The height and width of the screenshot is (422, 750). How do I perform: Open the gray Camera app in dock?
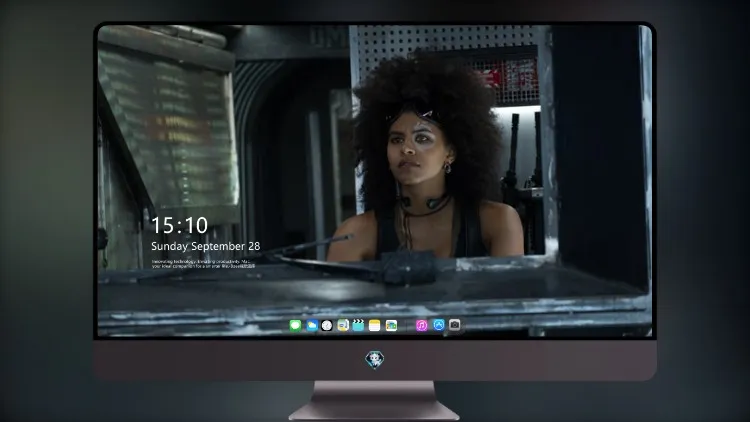[455, 325]
